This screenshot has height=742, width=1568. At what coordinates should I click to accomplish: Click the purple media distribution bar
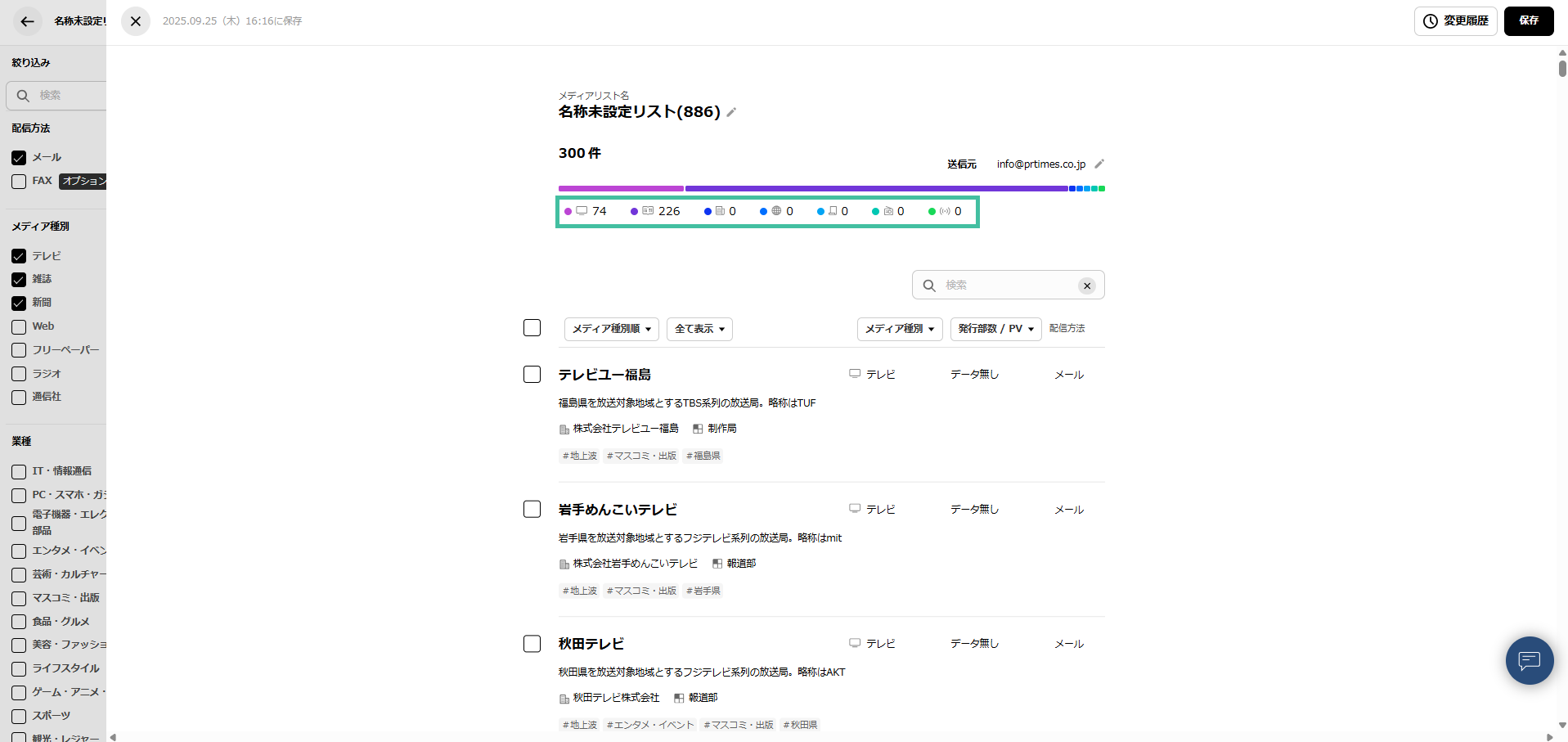pyautogui.click(x=875, y=188)
